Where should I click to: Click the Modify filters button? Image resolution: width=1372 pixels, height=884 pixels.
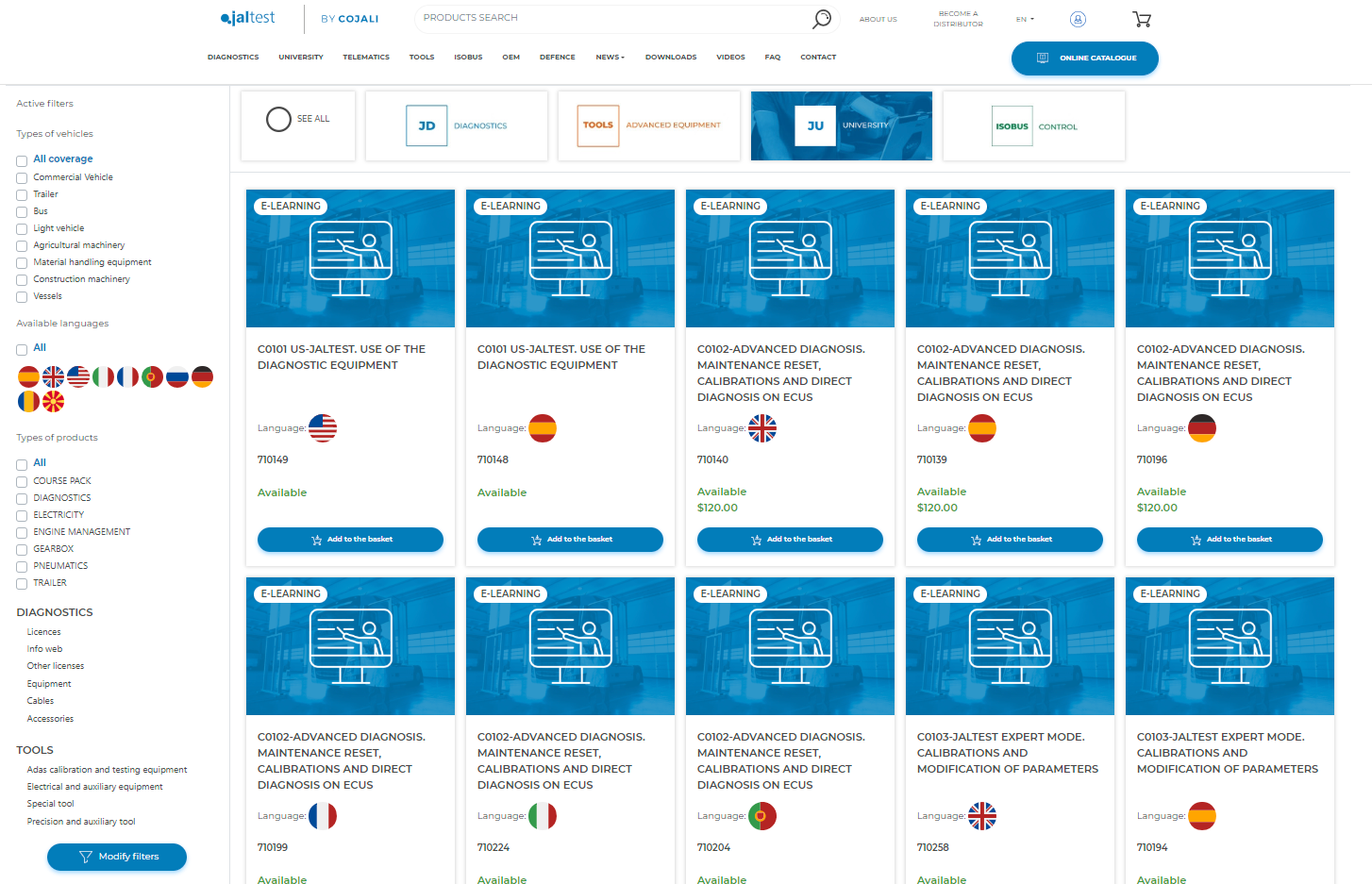(x=117, y=857)
